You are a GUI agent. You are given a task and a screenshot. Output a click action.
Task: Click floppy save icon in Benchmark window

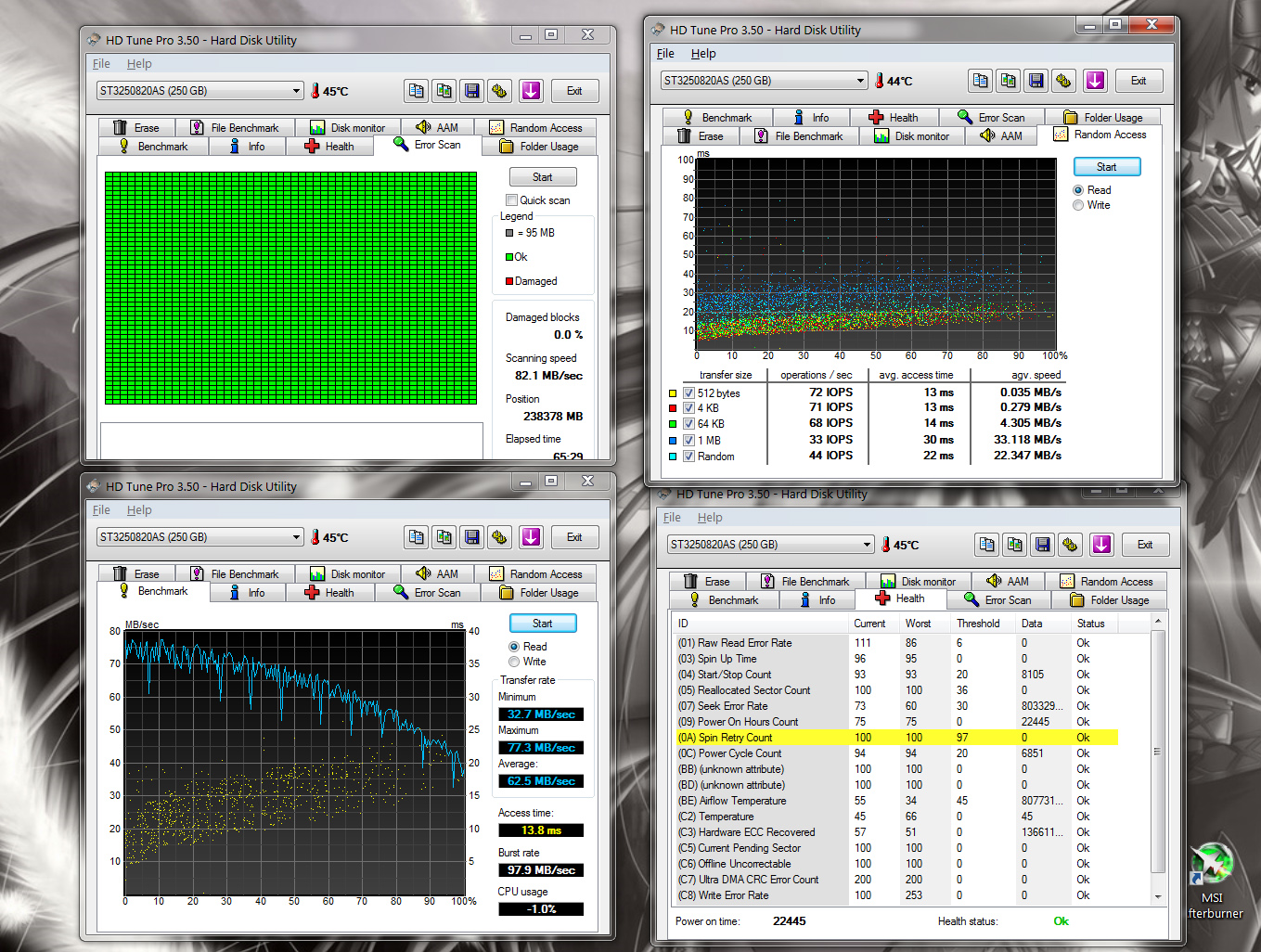pyautogui.click(x=472, y=537)
